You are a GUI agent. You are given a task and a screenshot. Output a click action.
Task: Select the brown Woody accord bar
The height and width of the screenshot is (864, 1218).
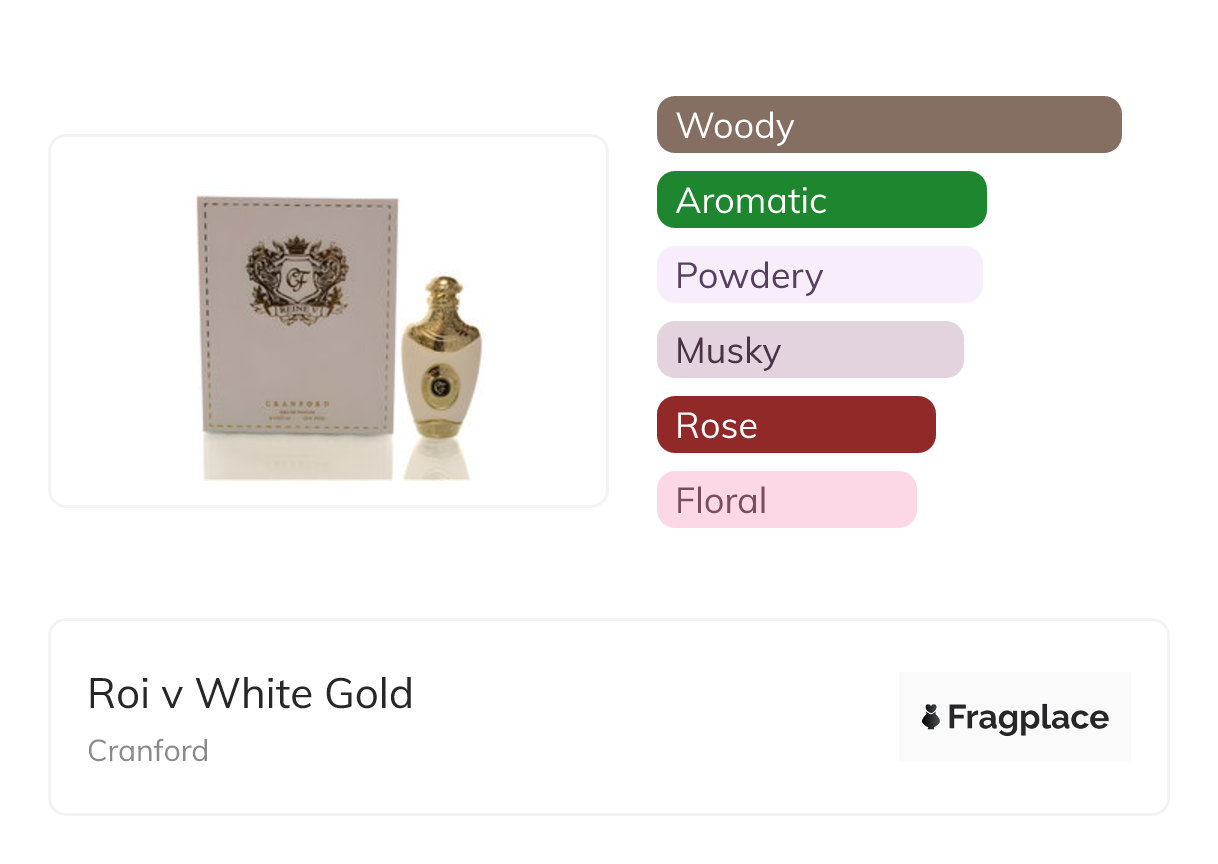(x=888, y=125)
